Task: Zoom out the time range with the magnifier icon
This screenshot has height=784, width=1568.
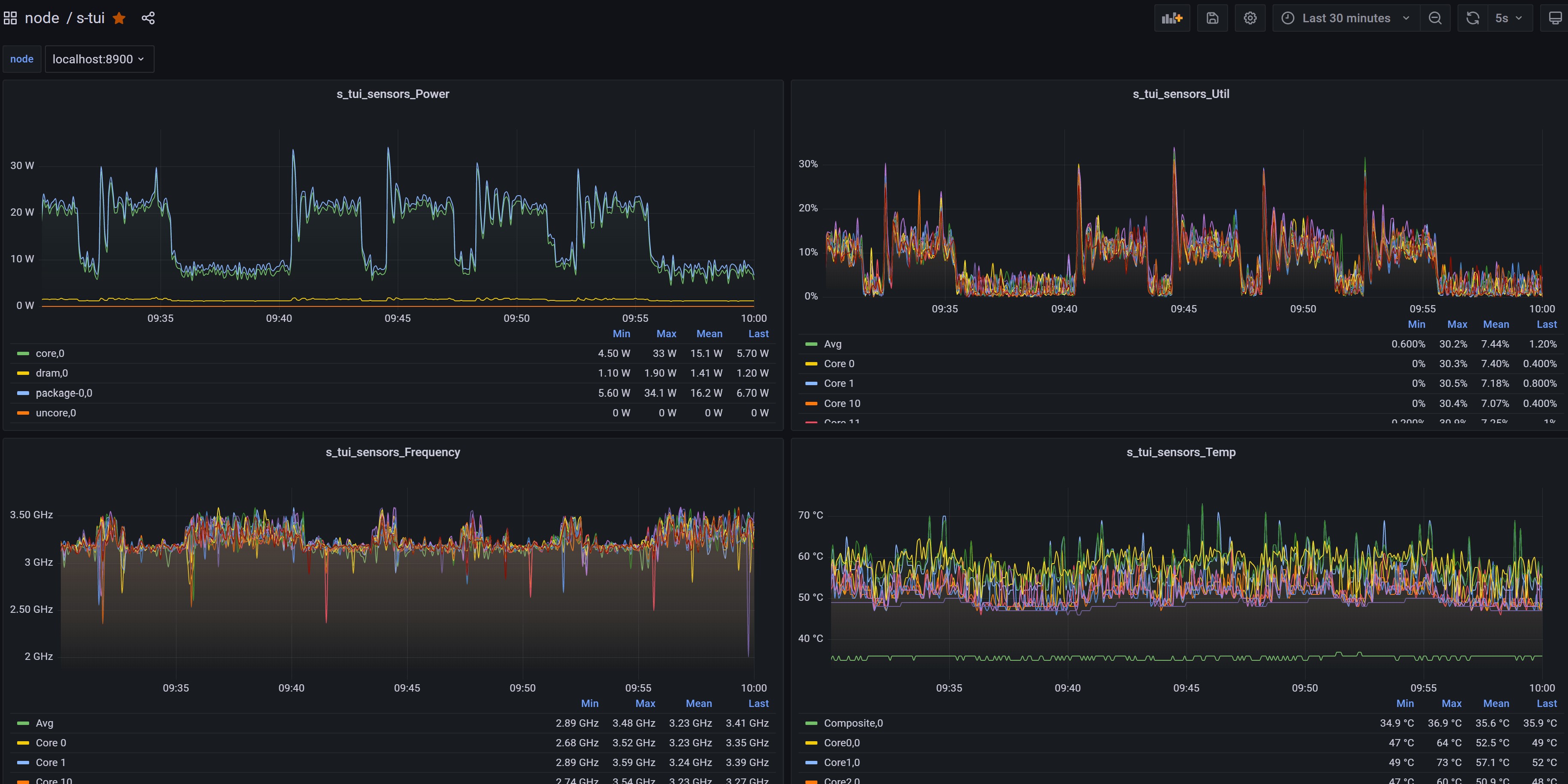Action: (x=1435, y=18)
